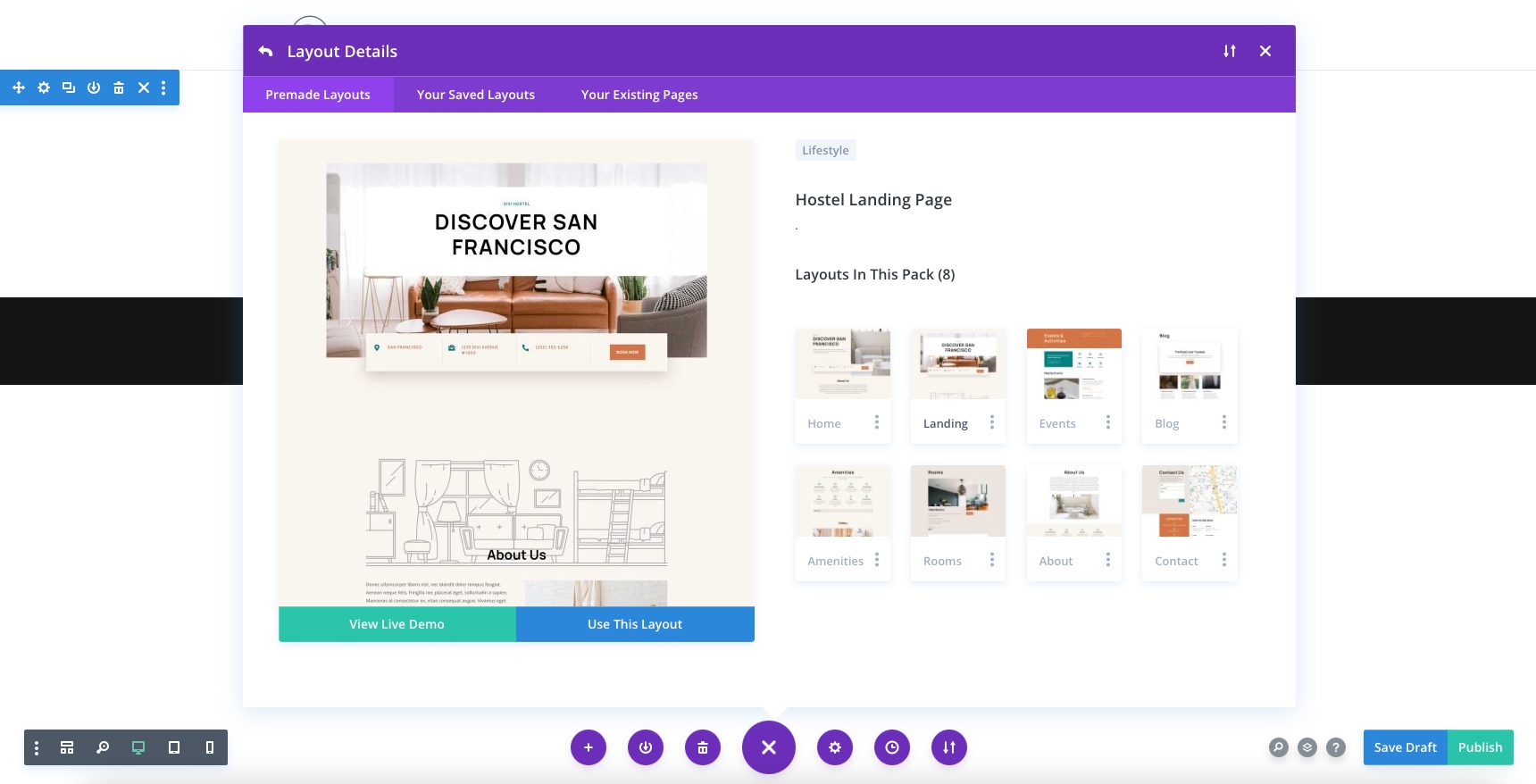Select the About layout thumbnail

coord(1074,501)
